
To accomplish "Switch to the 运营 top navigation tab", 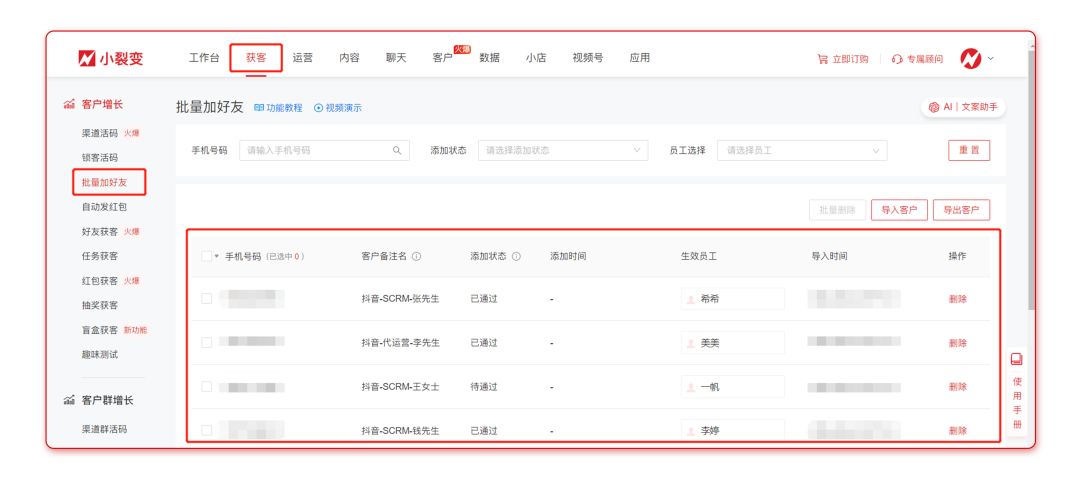I will 302,58.
